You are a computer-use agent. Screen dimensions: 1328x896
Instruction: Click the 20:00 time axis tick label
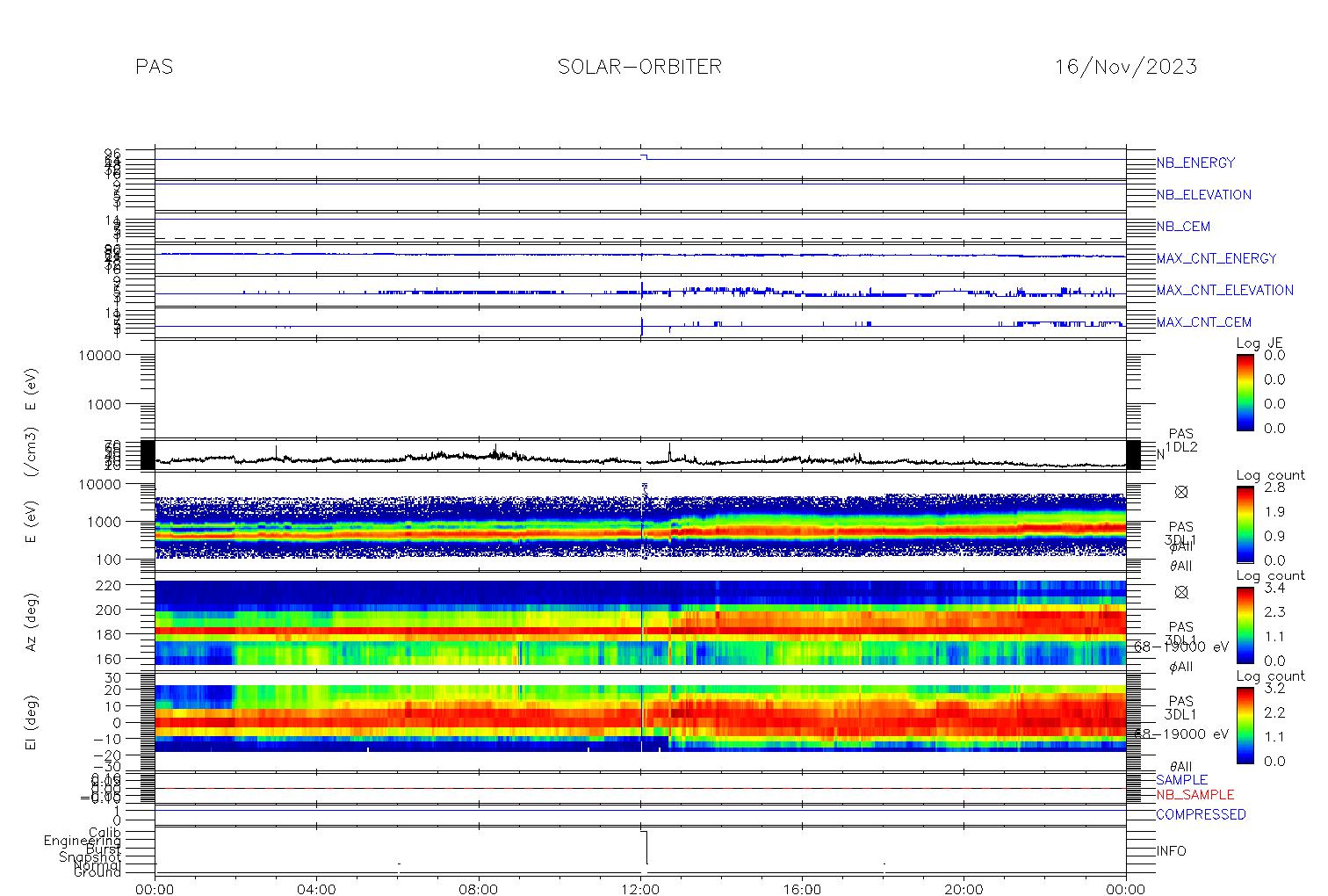[x=964, y=889]
